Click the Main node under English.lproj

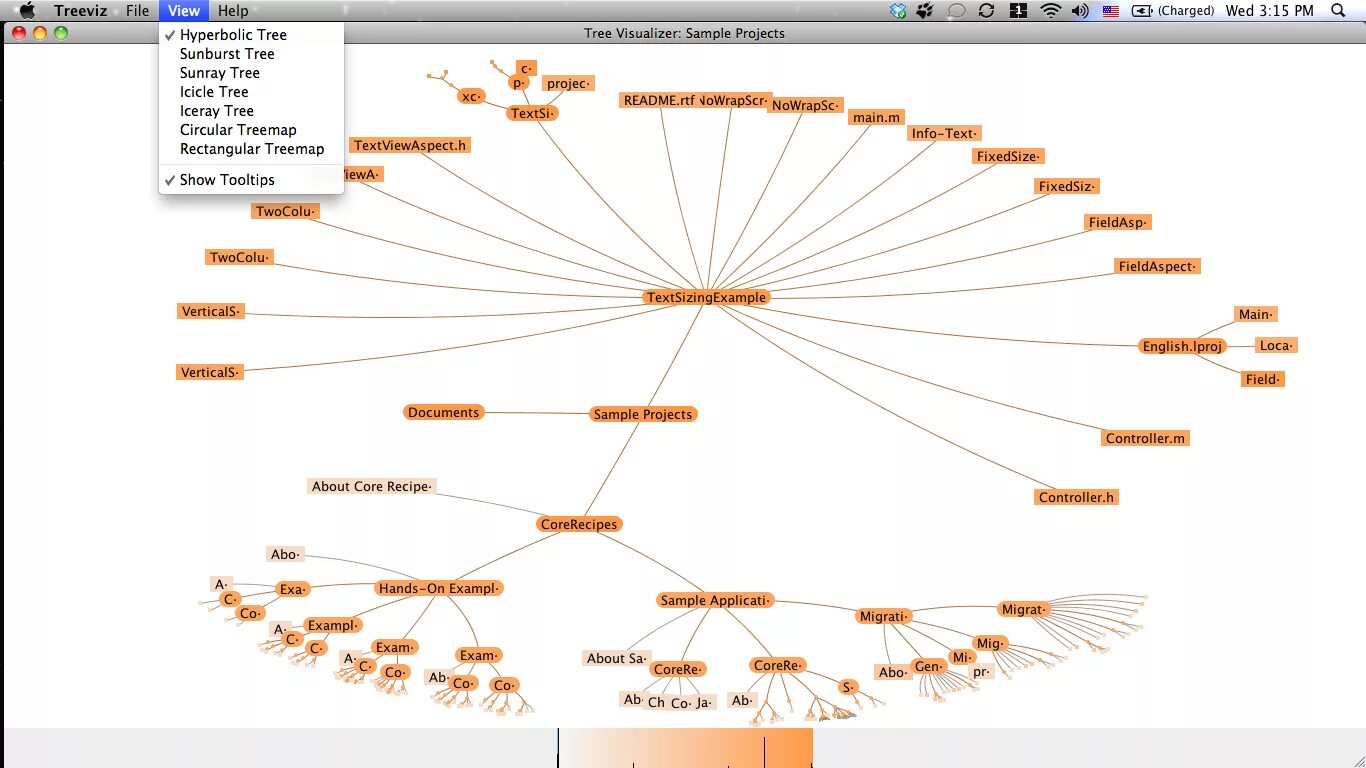click(1256, 314)
